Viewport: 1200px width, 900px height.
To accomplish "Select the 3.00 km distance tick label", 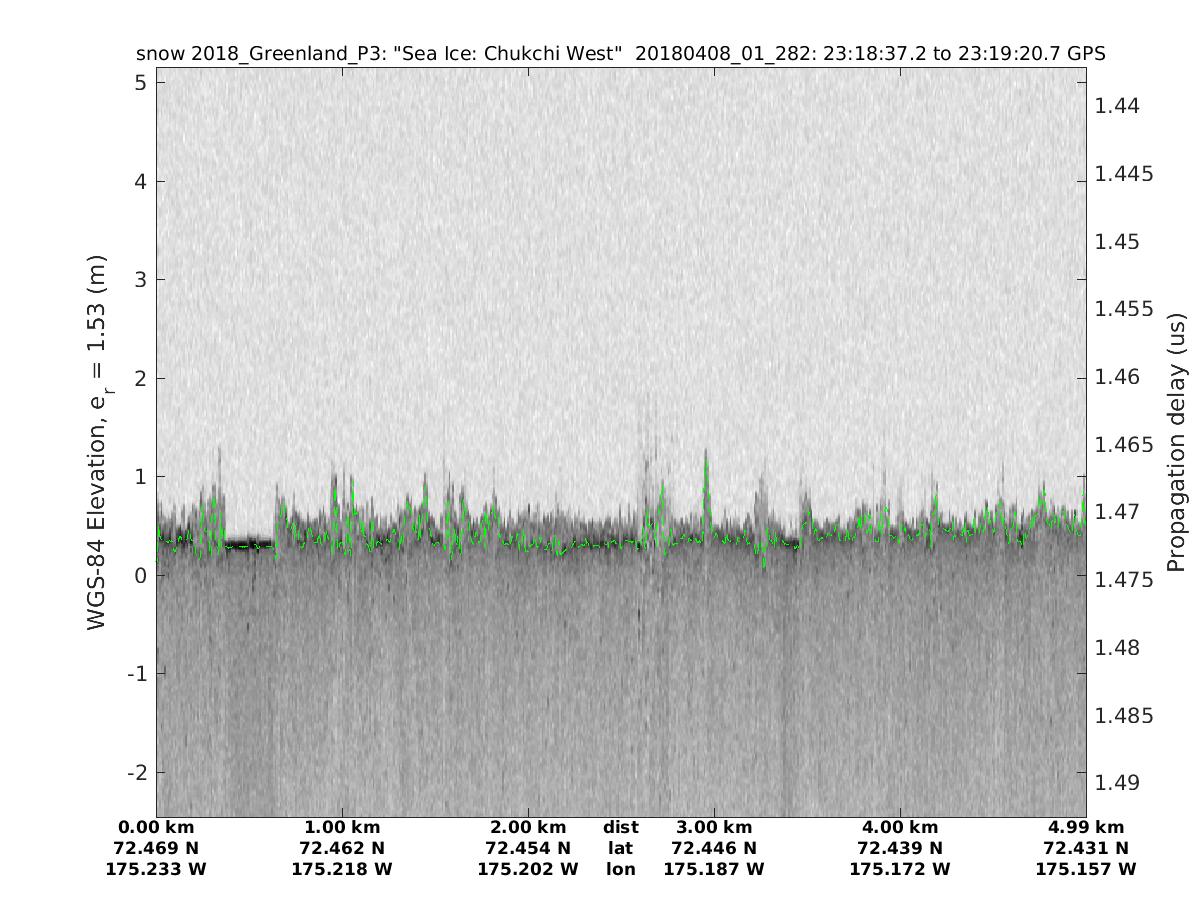I will [x=714, y=827].
